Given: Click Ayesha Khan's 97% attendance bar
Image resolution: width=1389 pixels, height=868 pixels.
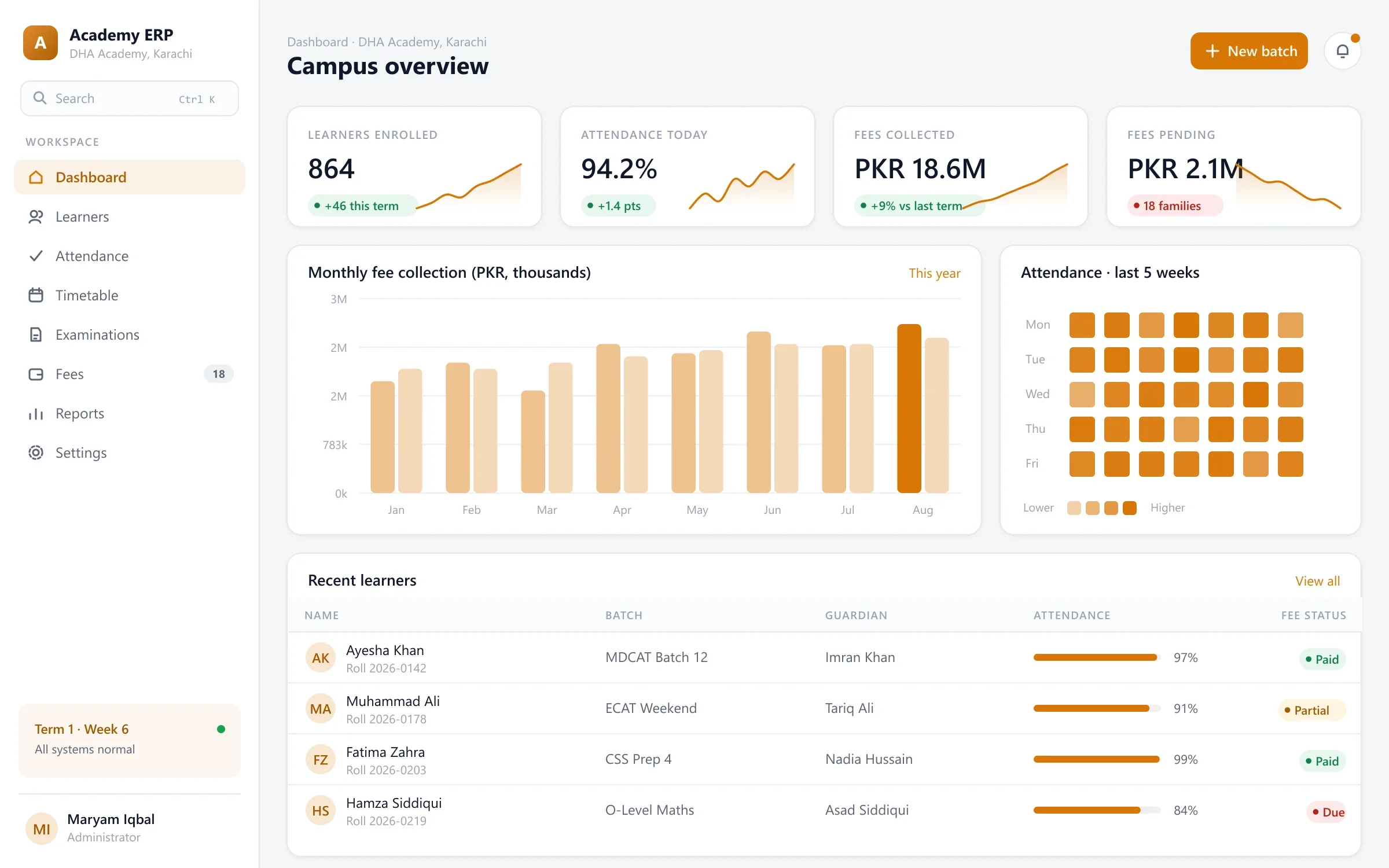Looking at the screenshot, I should (x=1097, y=657).
